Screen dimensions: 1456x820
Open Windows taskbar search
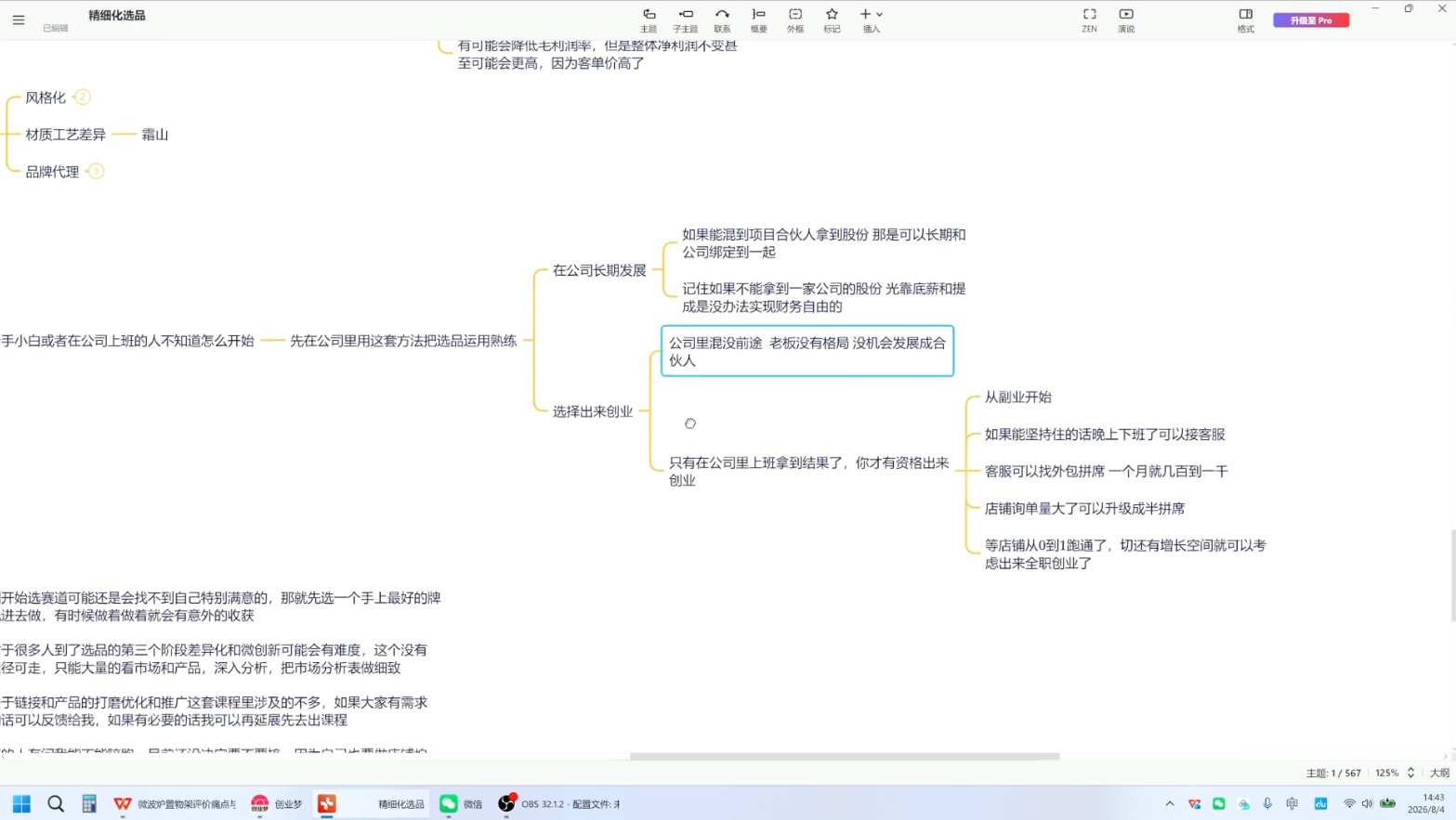56,803
